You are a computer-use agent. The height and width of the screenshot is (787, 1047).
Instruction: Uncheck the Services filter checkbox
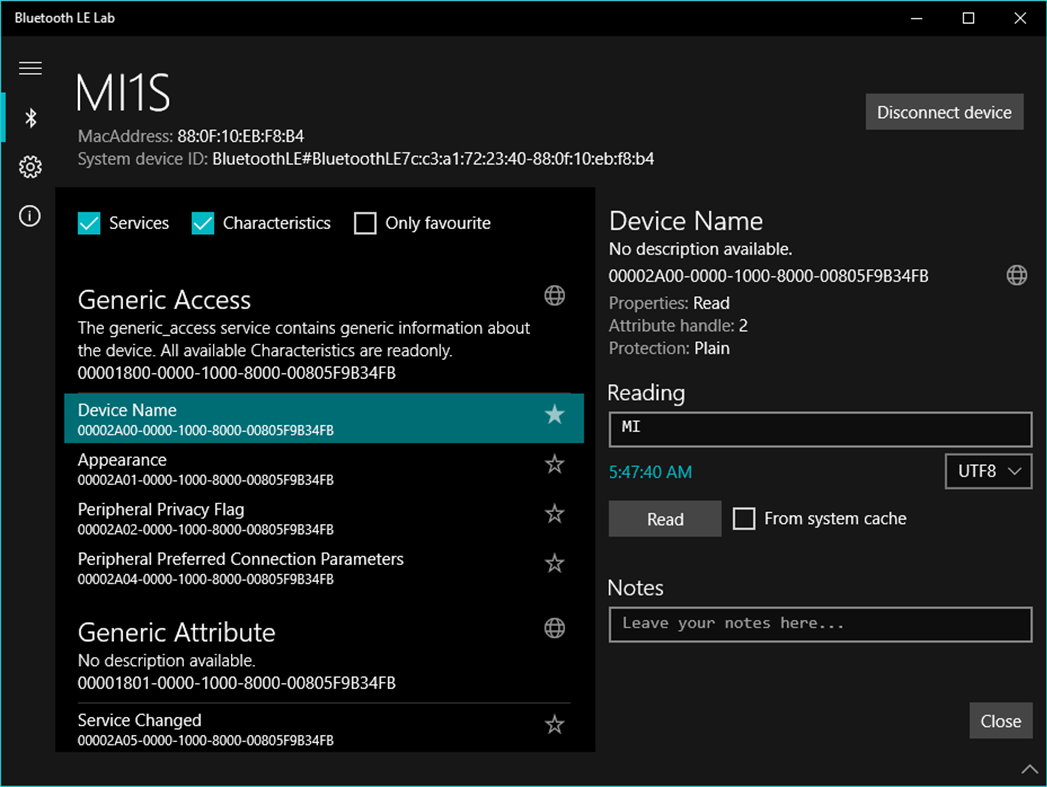(89, 223)
